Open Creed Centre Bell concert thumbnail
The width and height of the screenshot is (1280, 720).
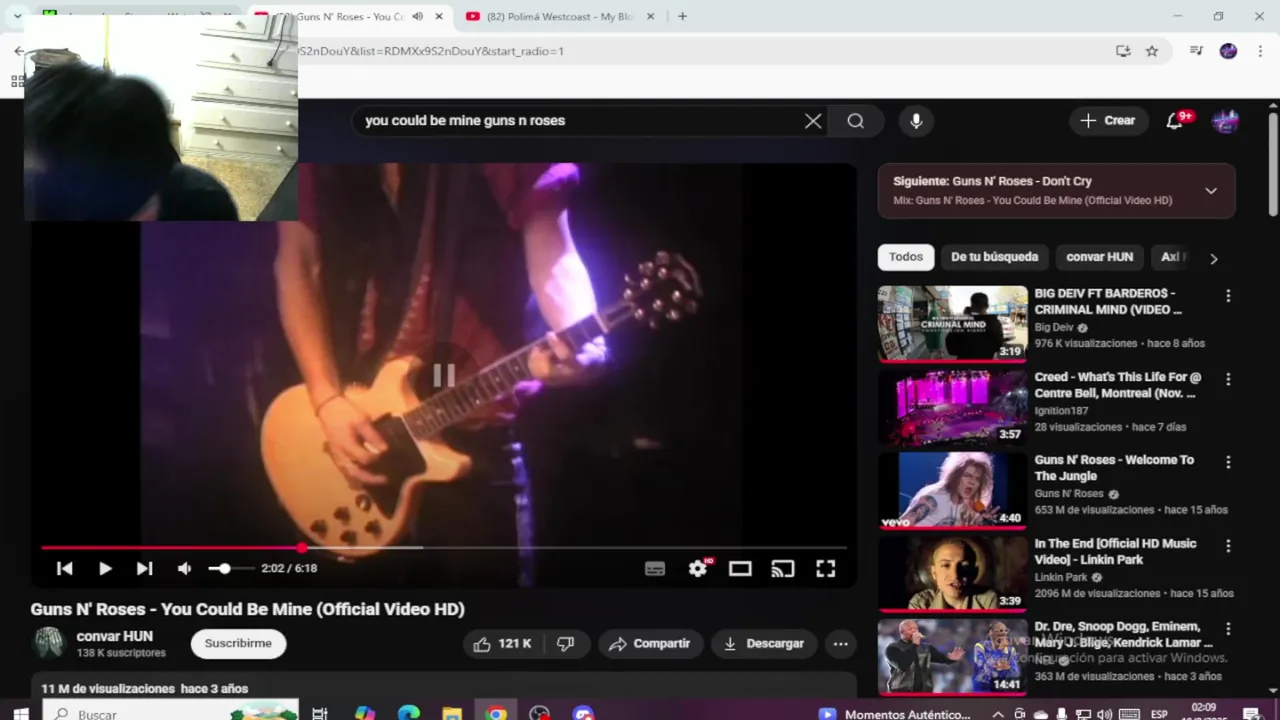coord(952,407)
